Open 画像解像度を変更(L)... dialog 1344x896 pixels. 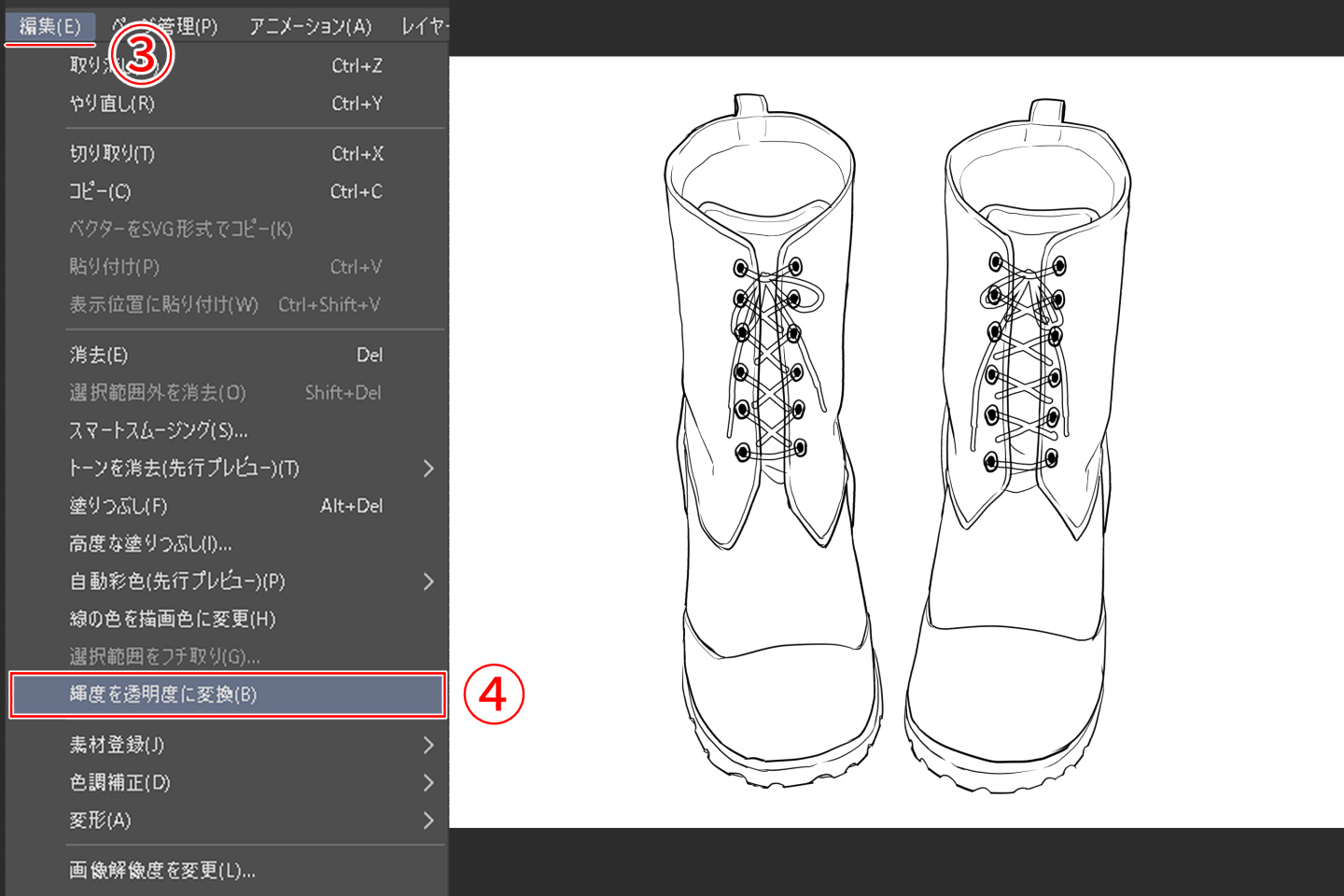(x=162, y=870)
